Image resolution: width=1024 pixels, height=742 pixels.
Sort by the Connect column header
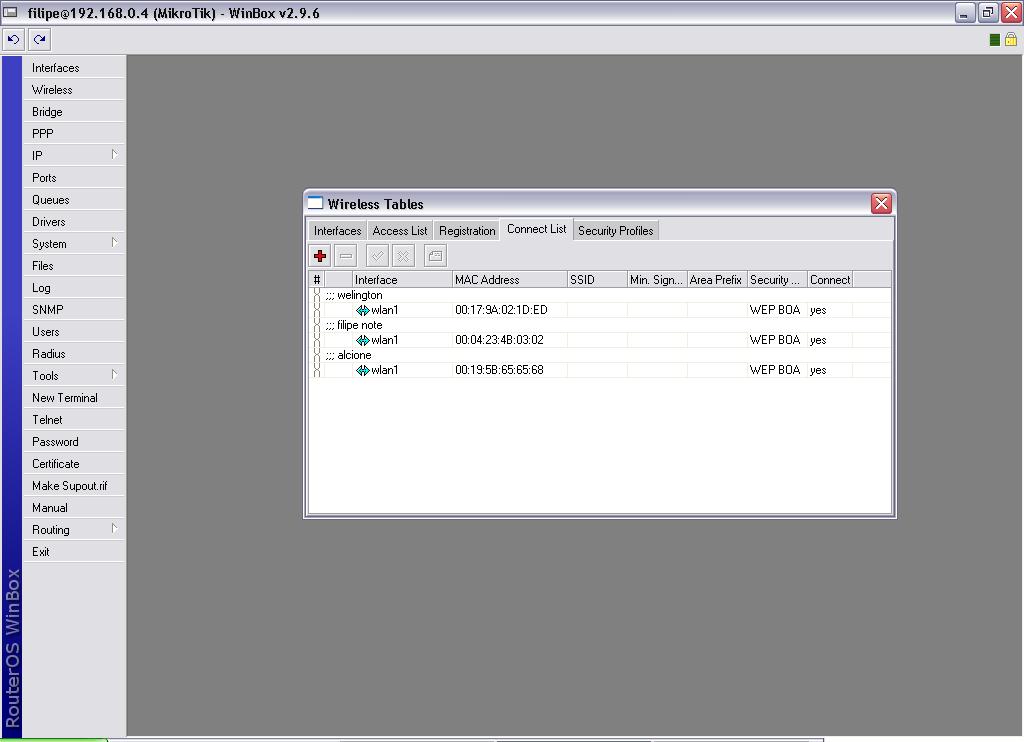click(830, 280)
